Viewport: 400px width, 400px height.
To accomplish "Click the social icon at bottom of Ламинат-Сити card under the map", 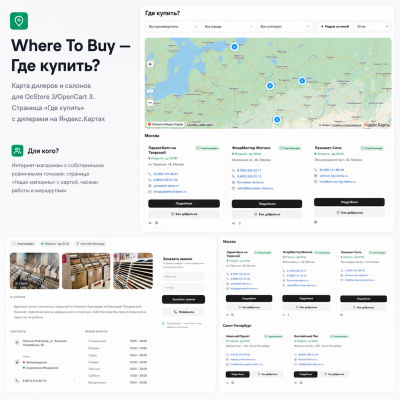I will pos(316,222).
